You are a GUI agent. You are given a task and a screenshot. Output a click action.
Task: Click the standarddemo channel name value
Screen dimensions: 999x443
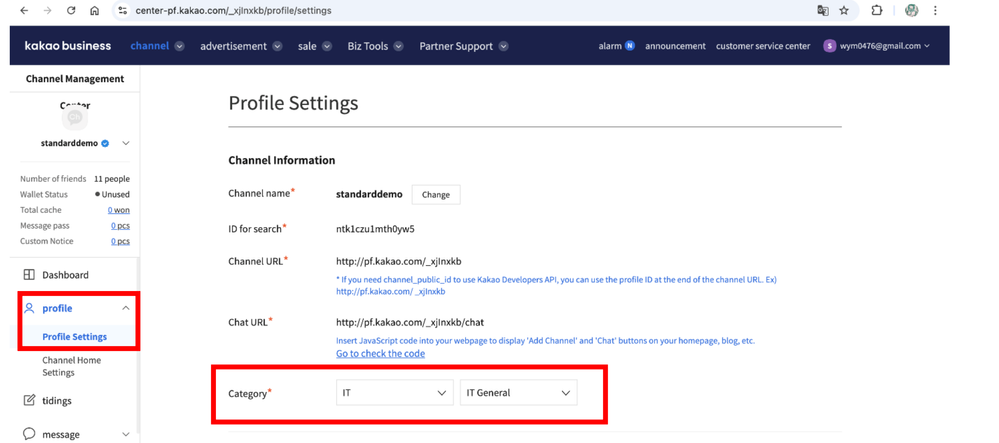[369, 194]
